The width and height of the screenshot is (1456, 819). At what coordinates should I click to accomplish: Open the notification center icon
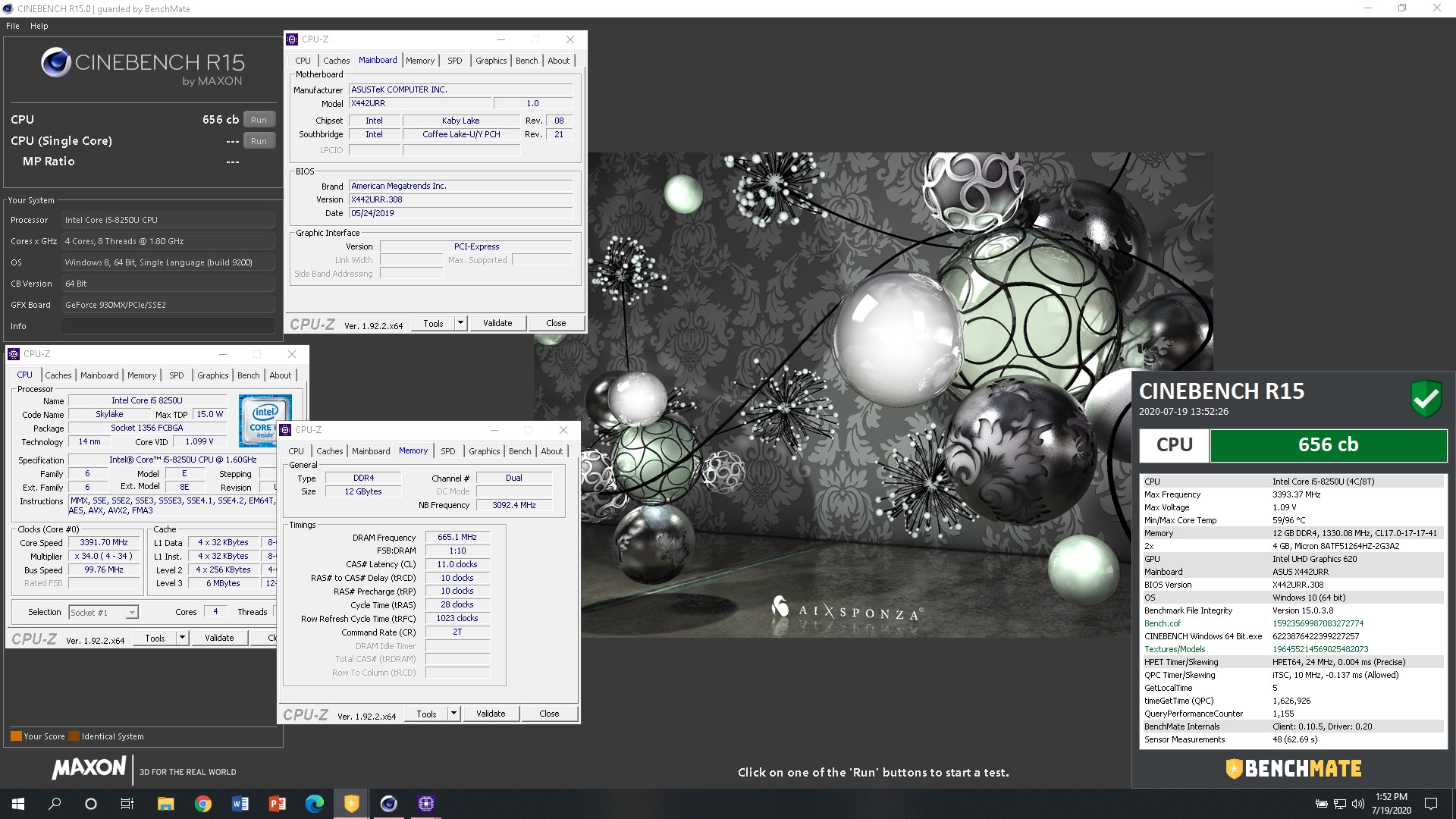tap(1431, 804)
